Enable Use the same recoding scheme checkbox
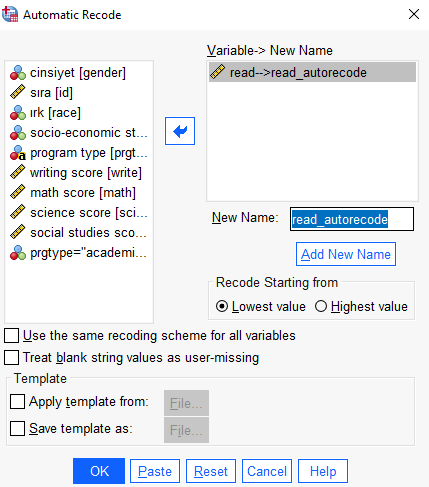429x487 pixels. (x=11, y=336)
